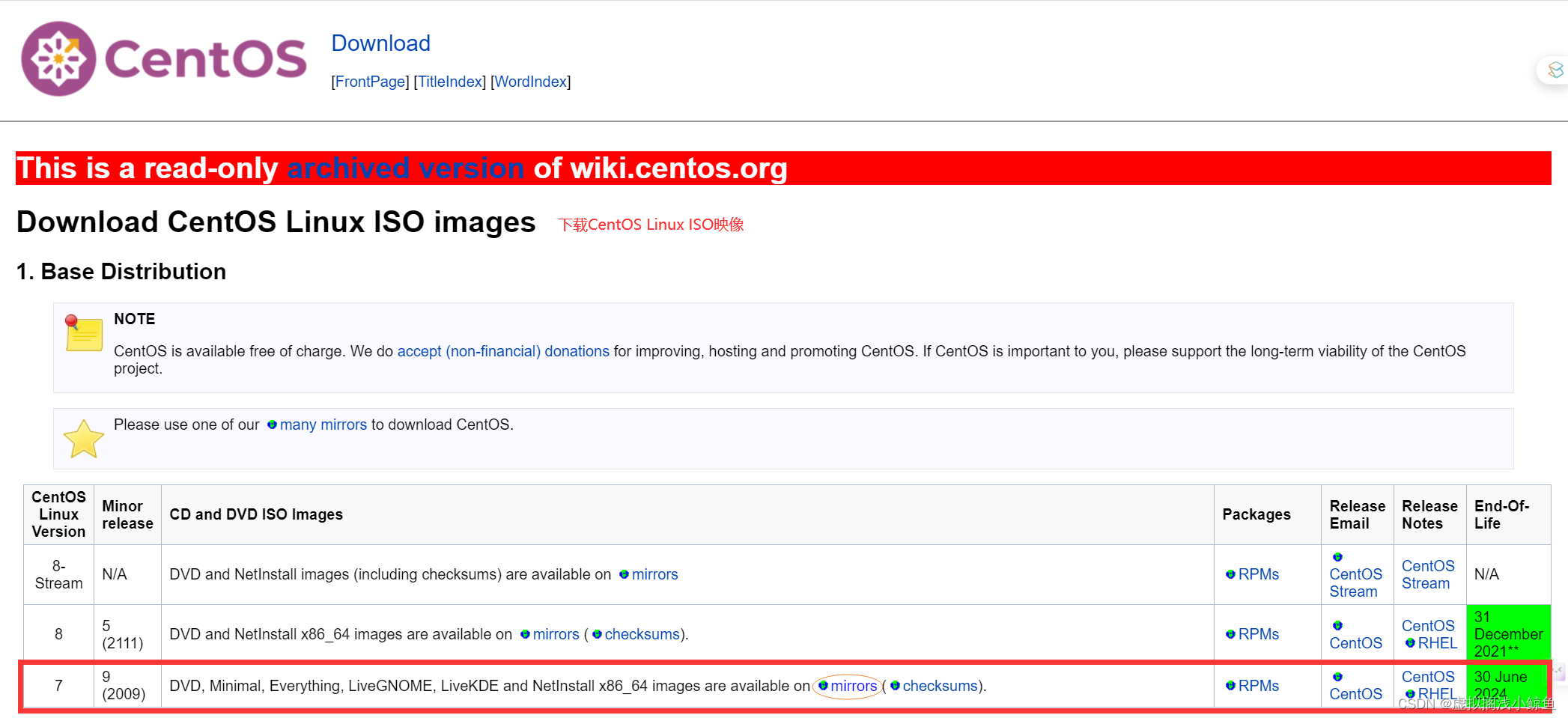This screenshot has height=718, width=1568.
Task: Open RPMs link in 8-Stream row
Action: click(x=1259, y=574)
